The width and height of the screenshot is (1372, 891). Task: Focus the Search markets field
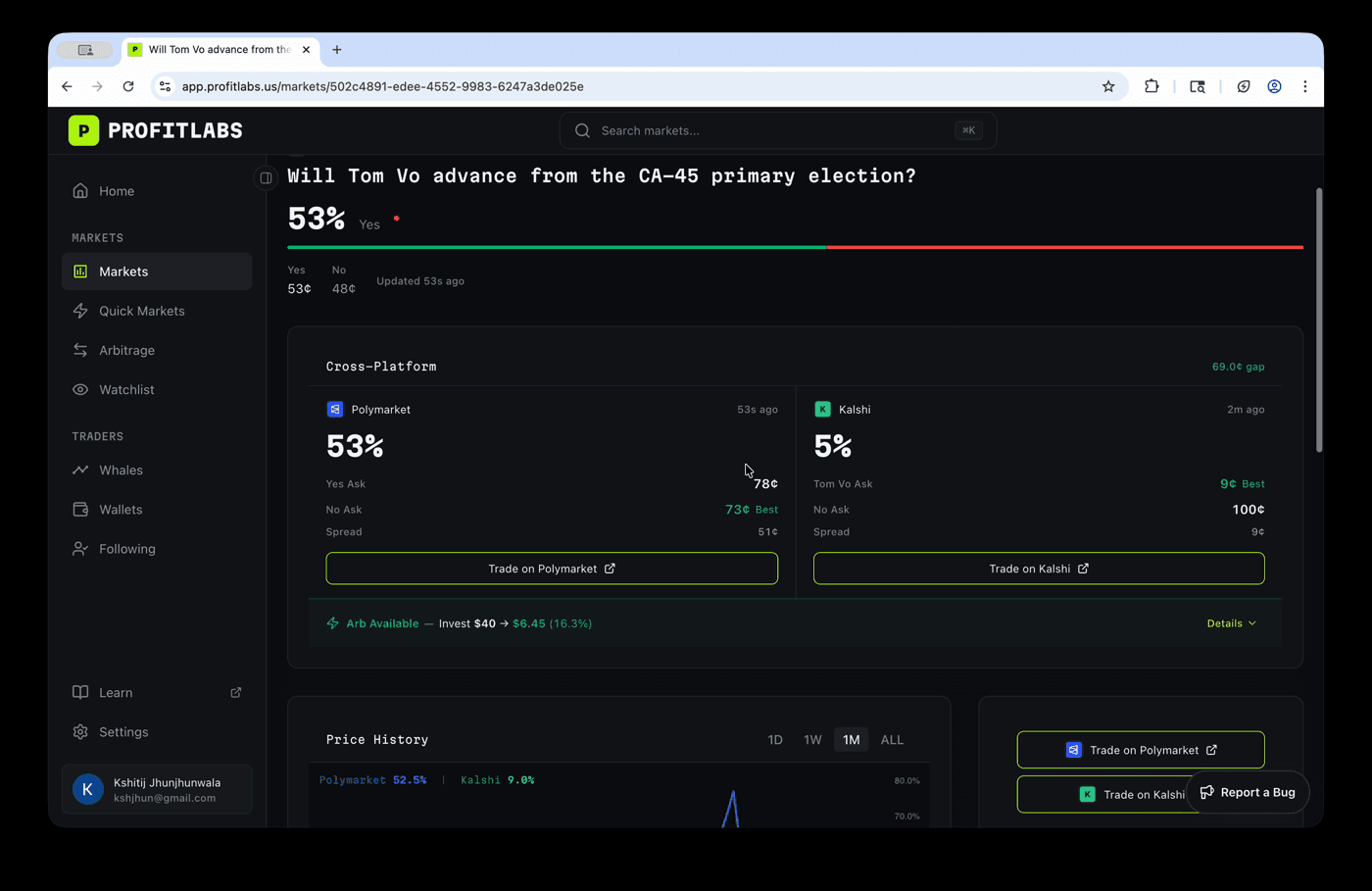click(778, 130)
